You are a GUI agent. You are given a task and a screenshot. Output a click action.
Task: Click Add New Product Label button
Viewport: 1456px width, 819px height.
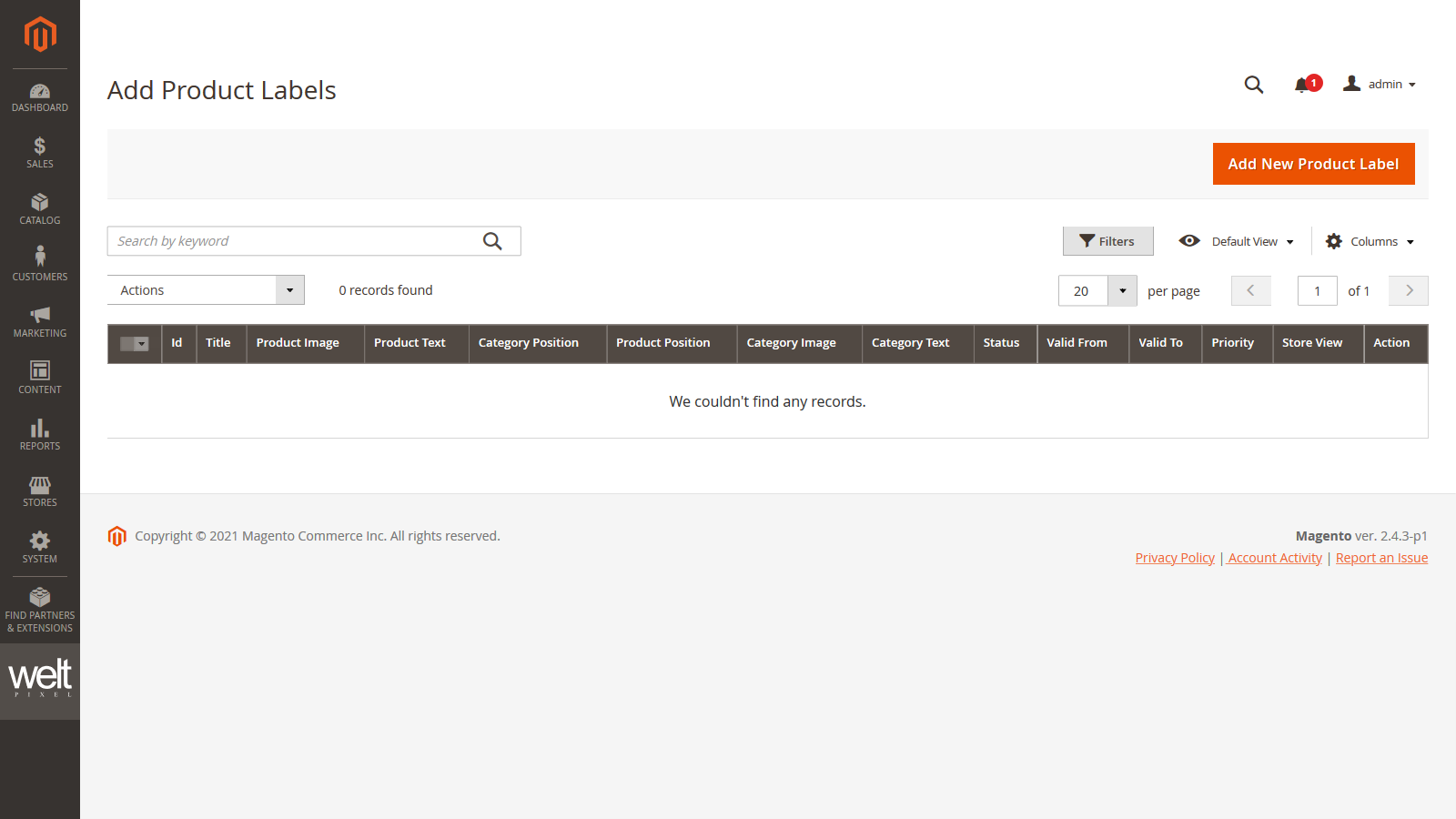coord(1313,164)
